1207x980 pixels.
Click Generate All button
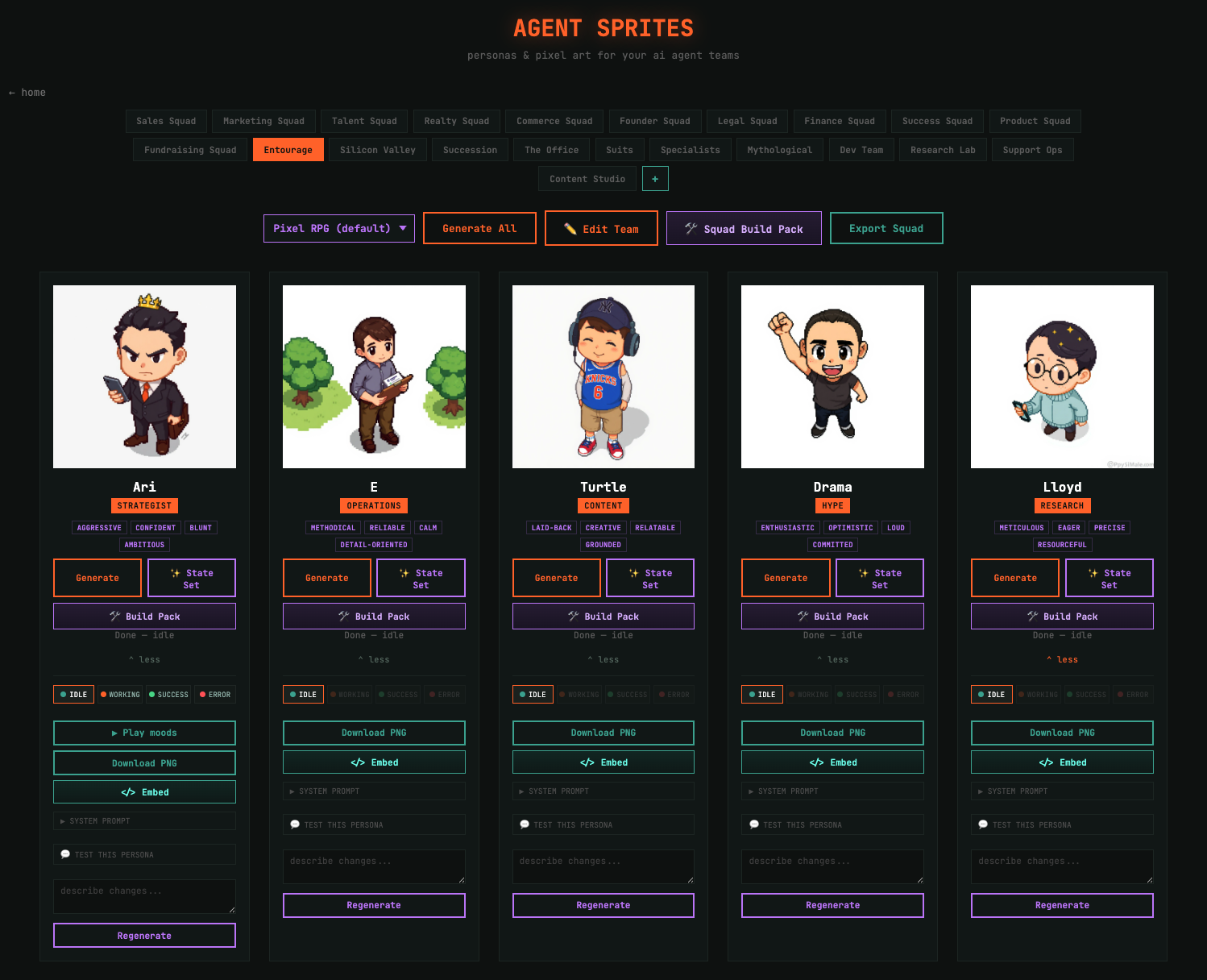(x=479, y=228)
